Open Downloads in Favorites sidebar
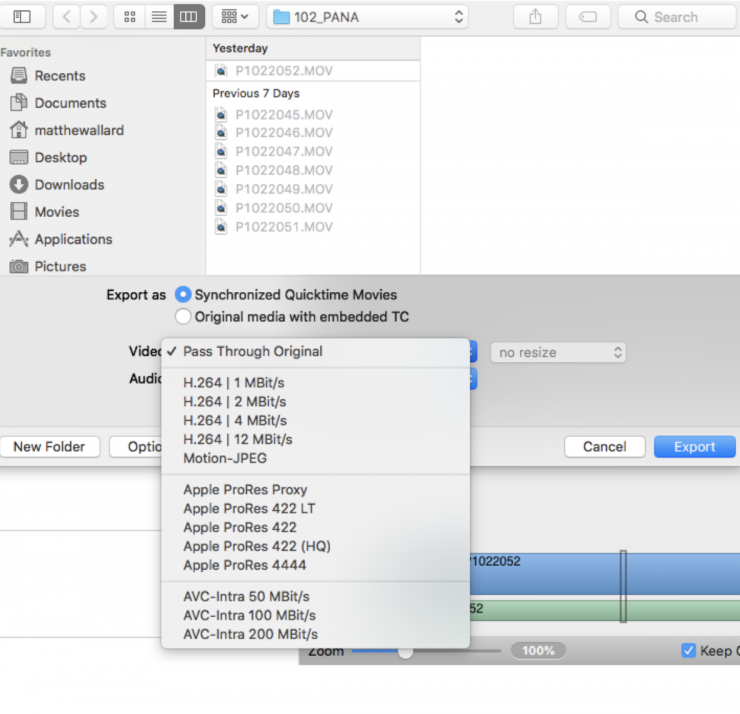The height and width of the screenshot is (714, 740). tap(68, 185)
